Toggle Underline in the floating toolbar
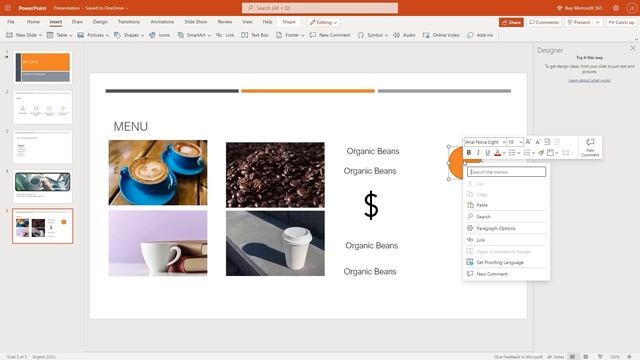The image size is (640, 360). [x=487, y=153]
